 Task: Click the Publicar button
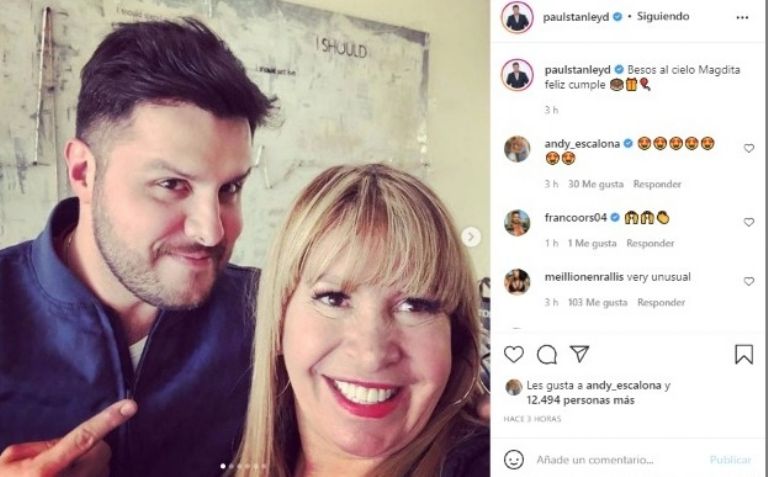(730, 459)
